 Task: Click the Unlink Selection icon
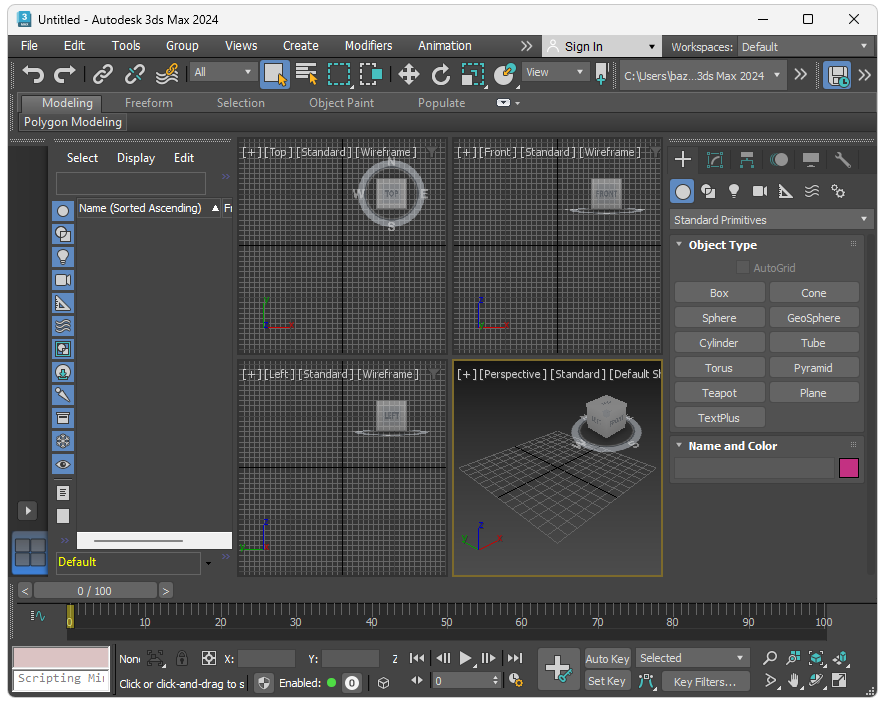[x=135, y=74]
